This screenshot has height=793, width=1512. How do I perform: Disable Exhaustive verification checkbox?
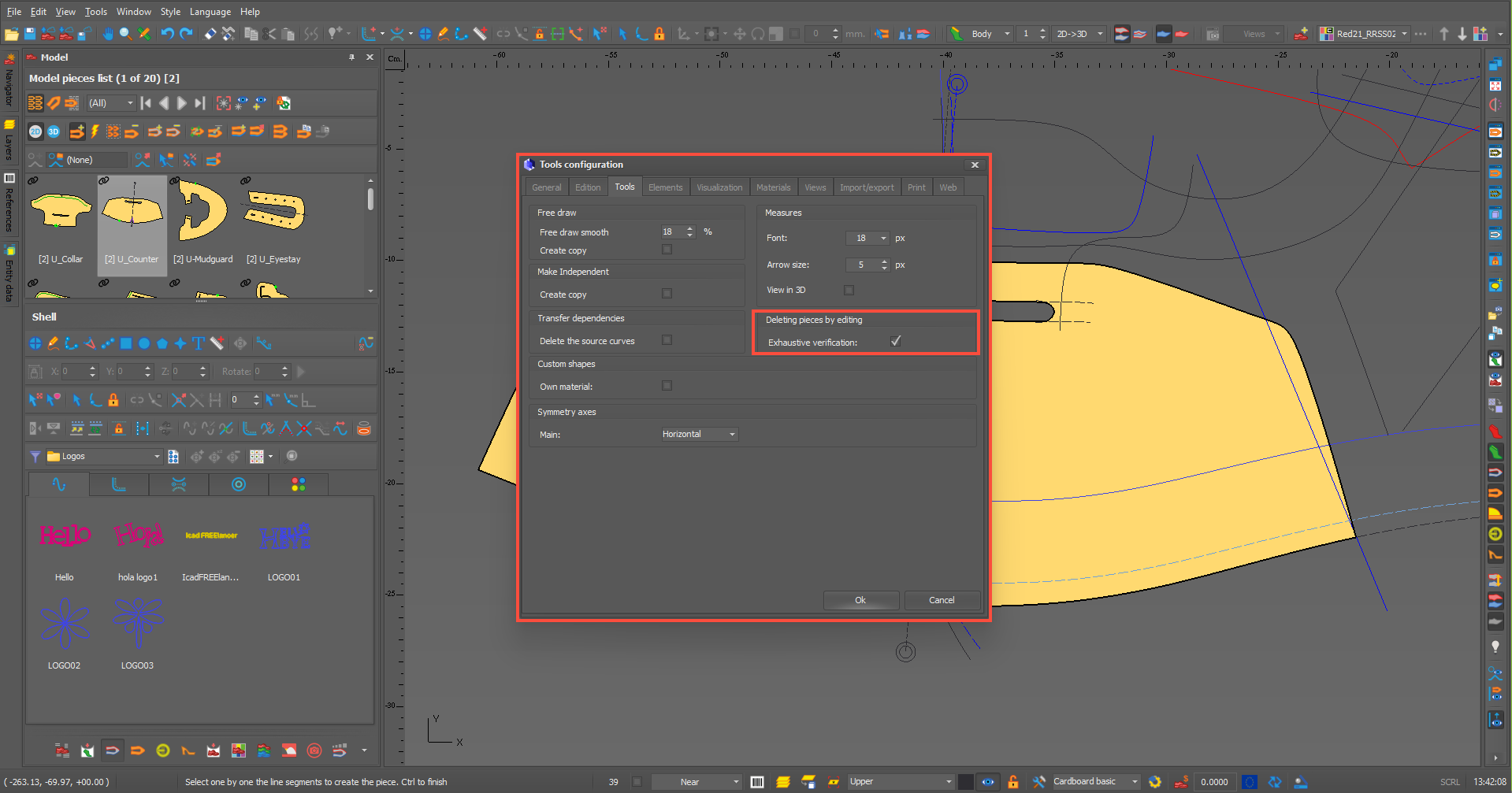coord(895,342)
